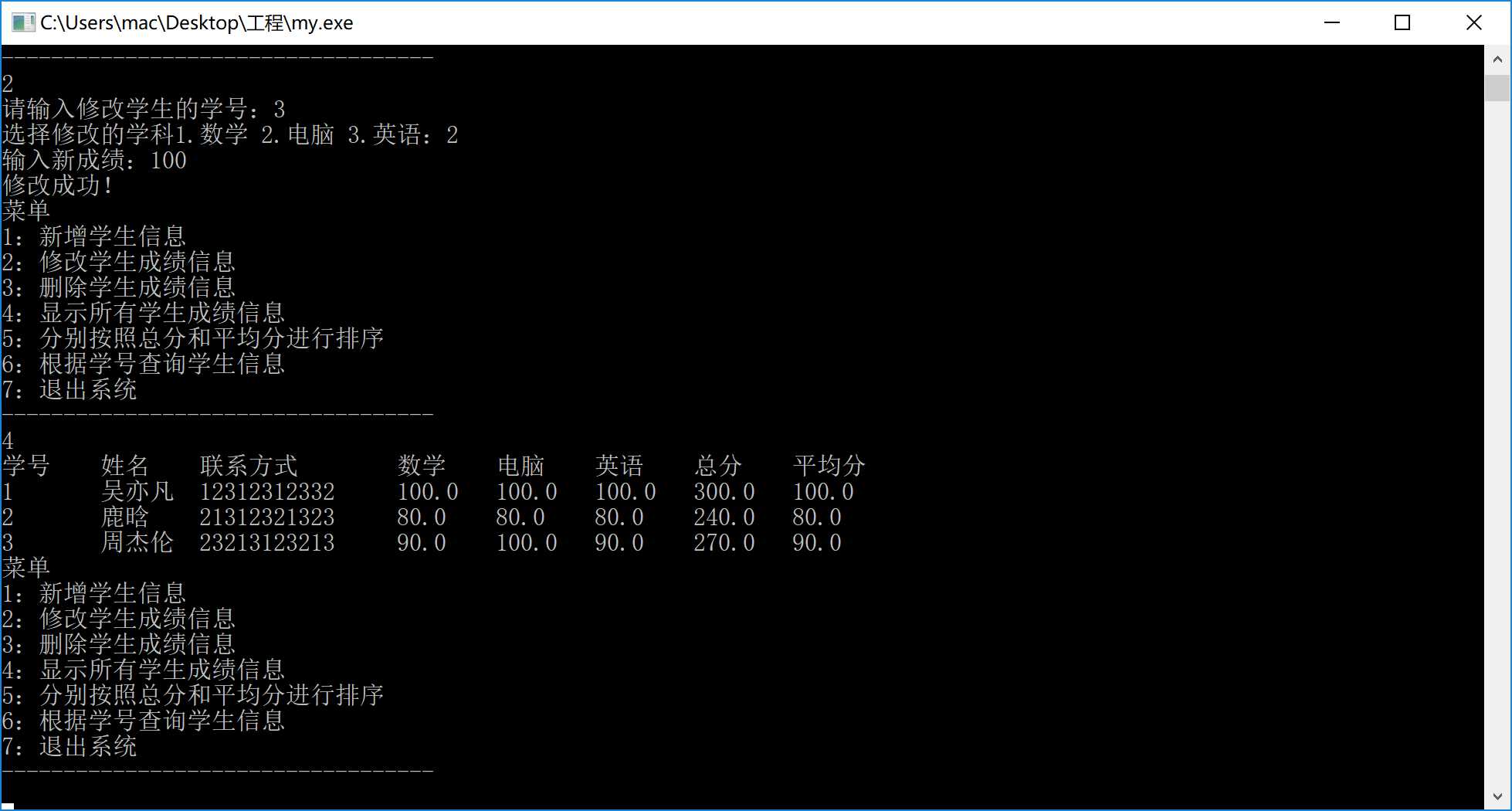Click the first menu line 2：修改学生成绩信息
The image size is (1512, 811).
coord(119,262)
